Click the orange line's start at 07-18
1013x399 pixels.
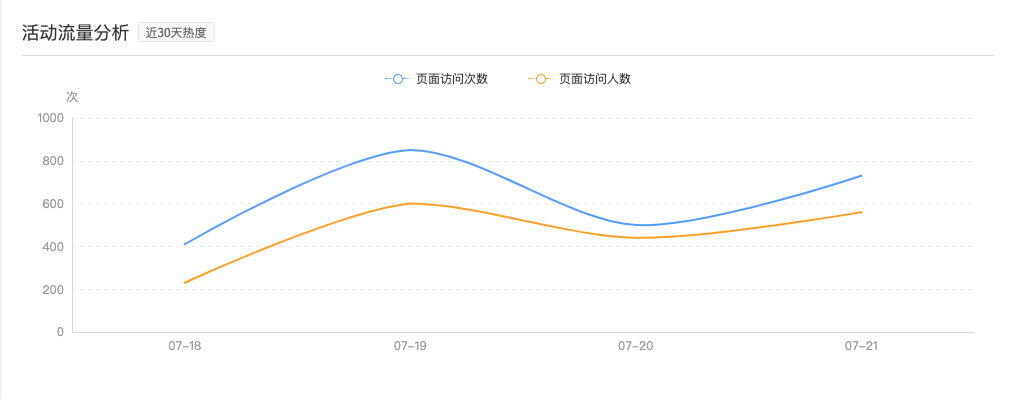[185, 283]
